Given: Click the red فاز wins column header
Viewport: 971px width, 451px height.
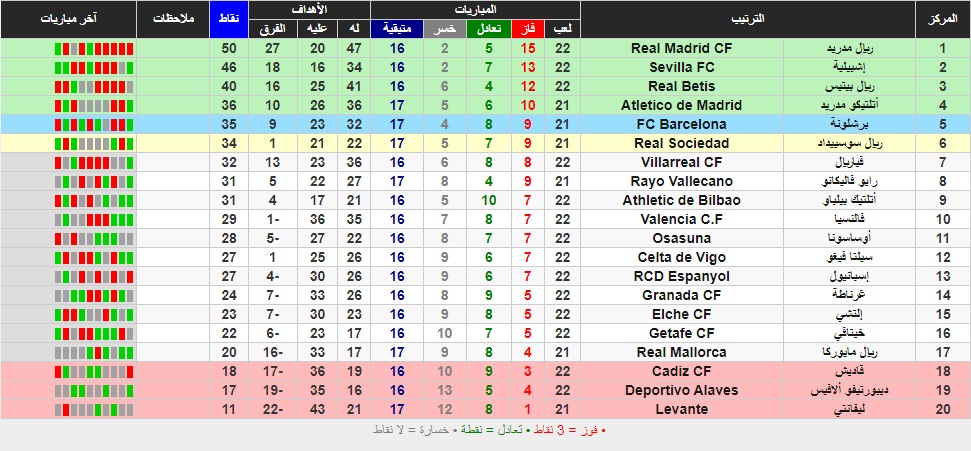Looking at the screenshot, I should pyautogui.click(x=528, y=28).
